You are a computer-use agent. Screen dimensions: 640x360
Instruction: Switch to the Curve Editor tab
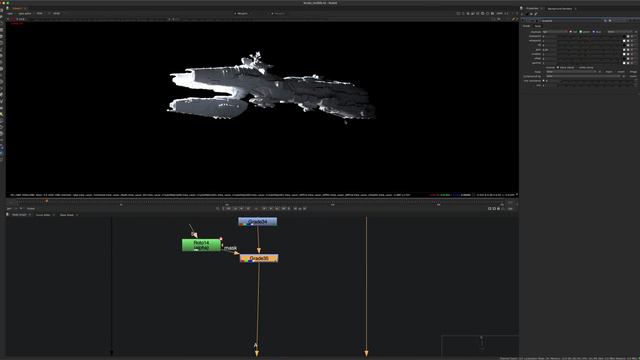point(43,215)
